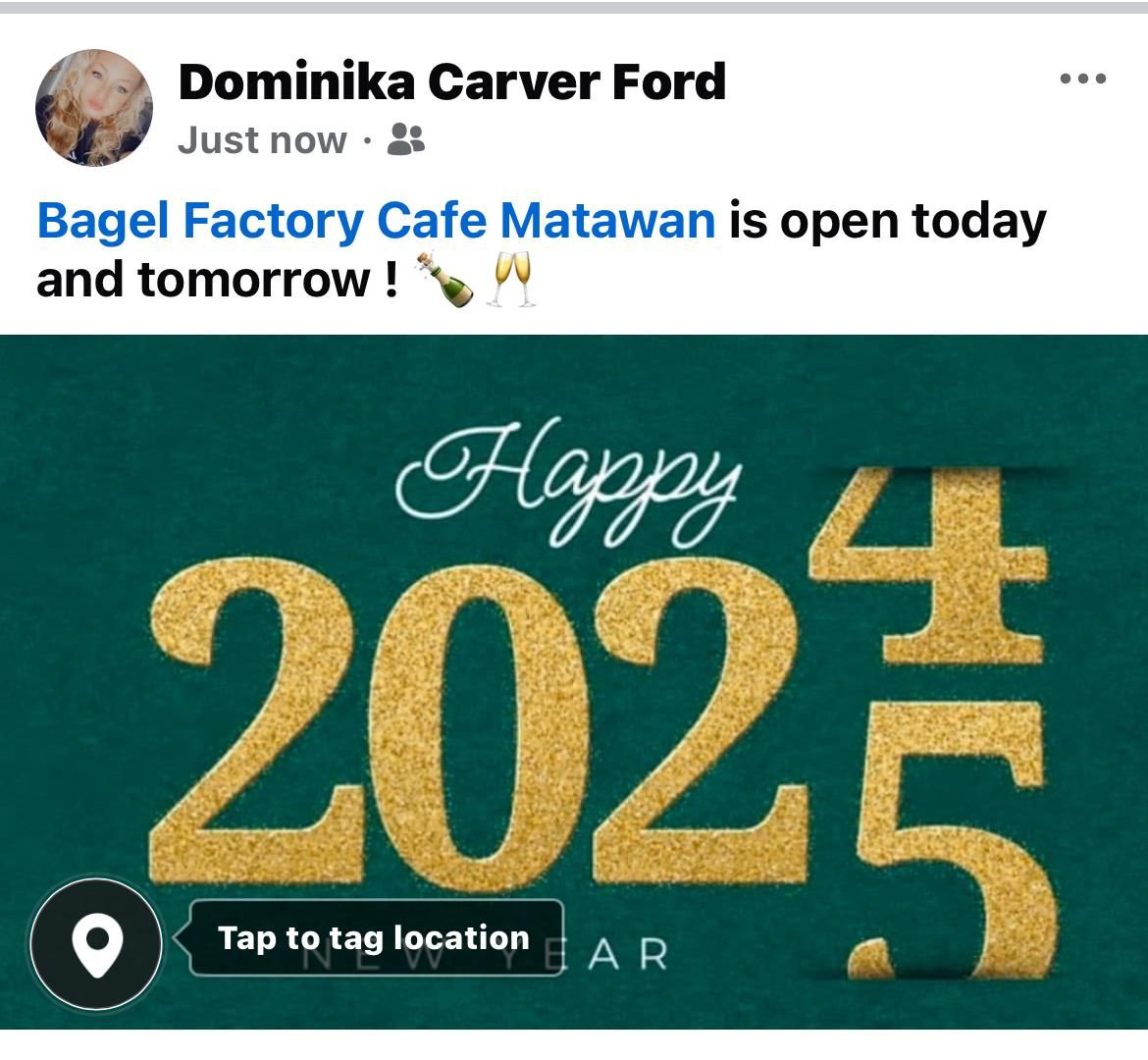Click the champagne bottle emoji
This screenshot has width=1148, height=1060.
point(444,279)
